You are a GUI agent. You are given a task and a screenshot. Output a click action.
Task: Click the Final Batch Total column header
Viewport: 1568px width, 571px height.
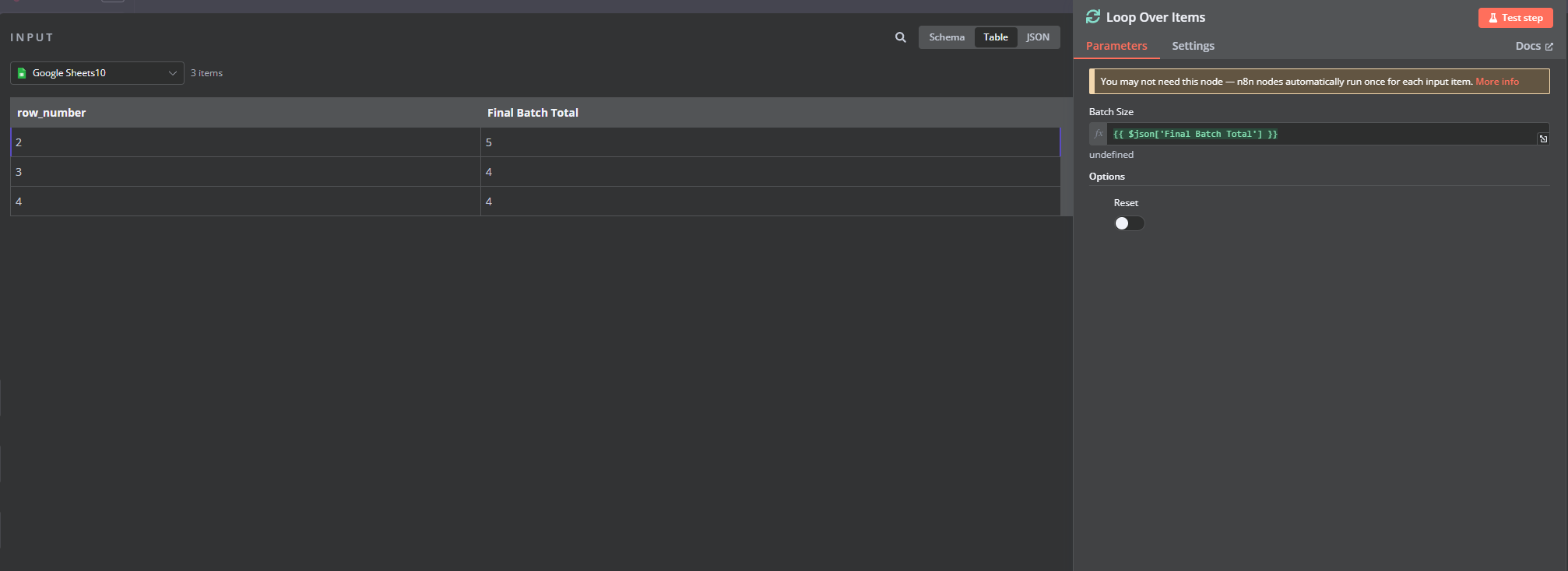coord(533,113)
